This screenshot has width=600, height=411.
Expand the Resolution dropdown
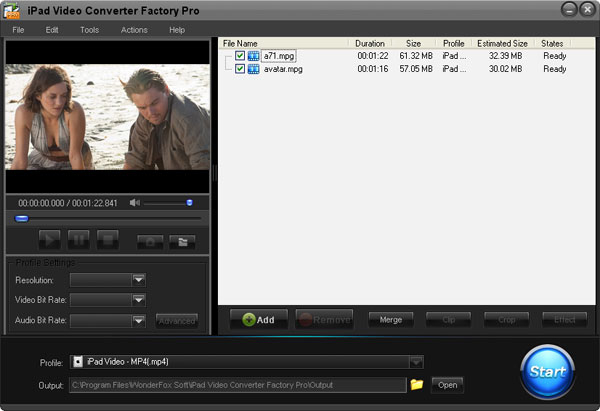click(139, 280)
